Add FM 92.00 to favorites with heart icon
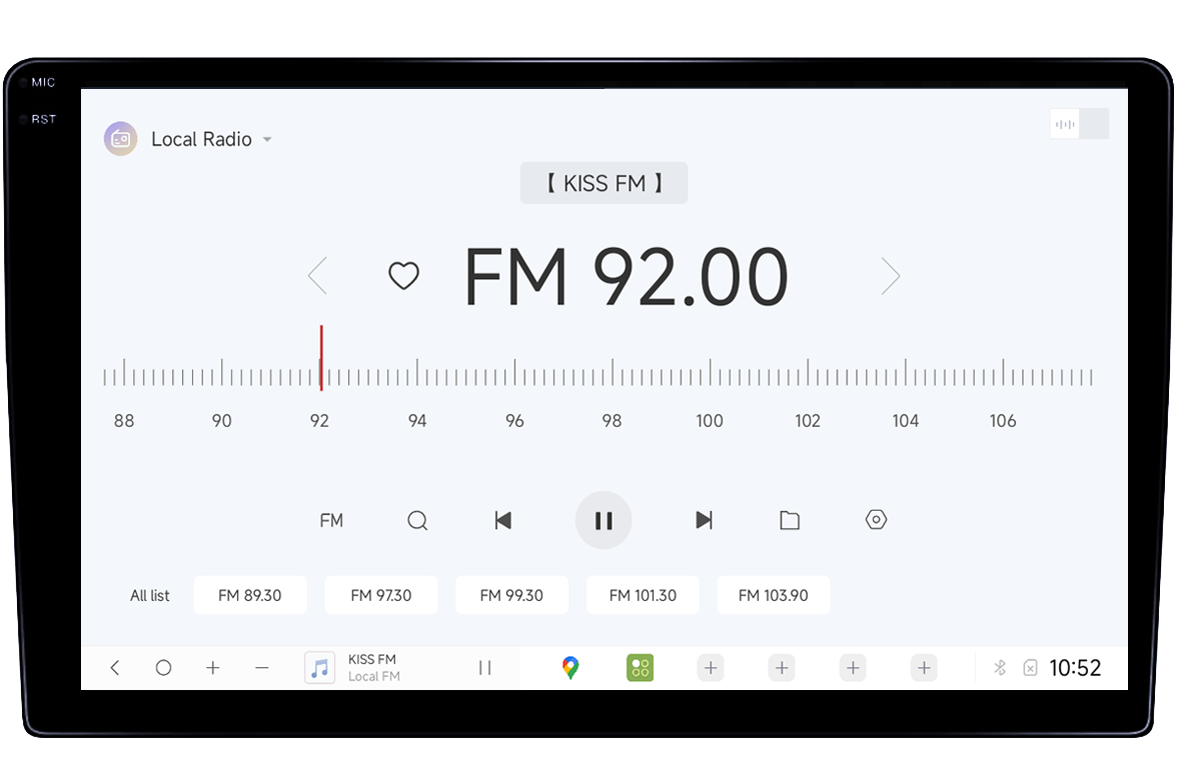1179x768 pixels. pos(404,275)
